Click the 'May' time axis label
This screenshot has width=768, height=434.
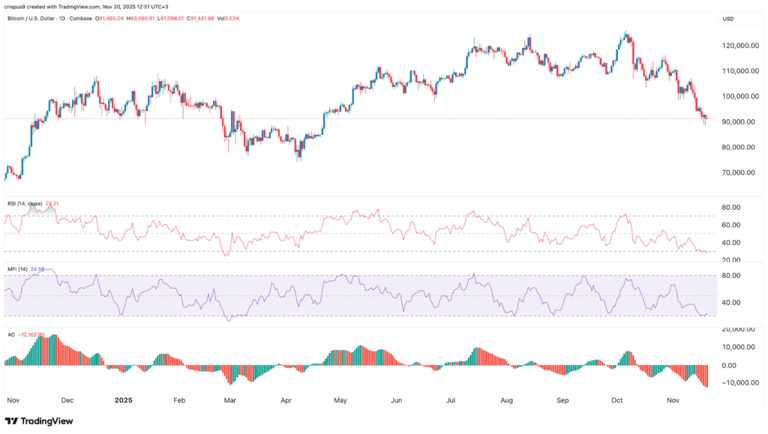click(x=340, y=400)
